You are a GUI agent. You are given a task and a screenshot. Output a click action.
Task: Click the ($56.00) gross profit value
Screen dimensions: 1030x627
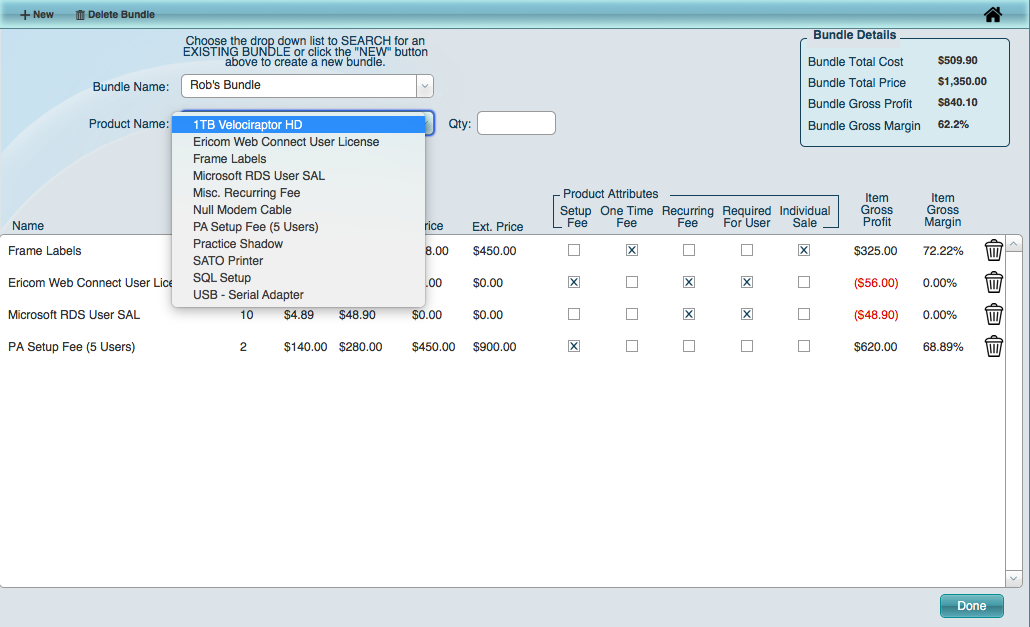876,283
